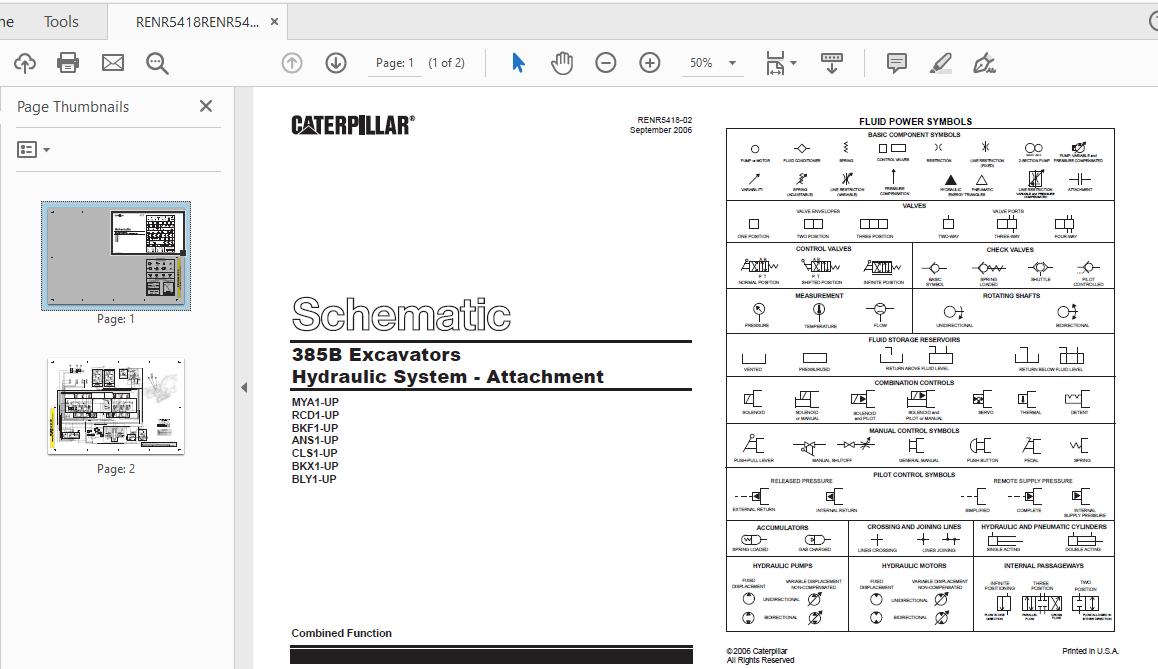1158x669 pixels.
Task: Click the 'Combined Function' text
Action: [x=341, y=633]
